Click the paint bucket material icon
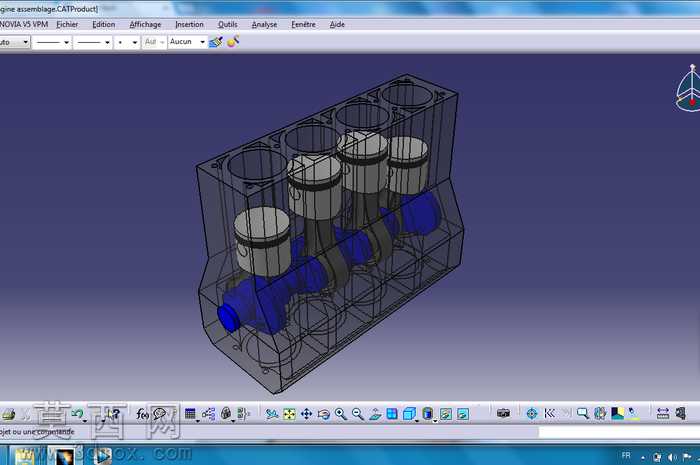Viewport: 700px width, 465px height. pyautogui.click(x=633, y=414)
